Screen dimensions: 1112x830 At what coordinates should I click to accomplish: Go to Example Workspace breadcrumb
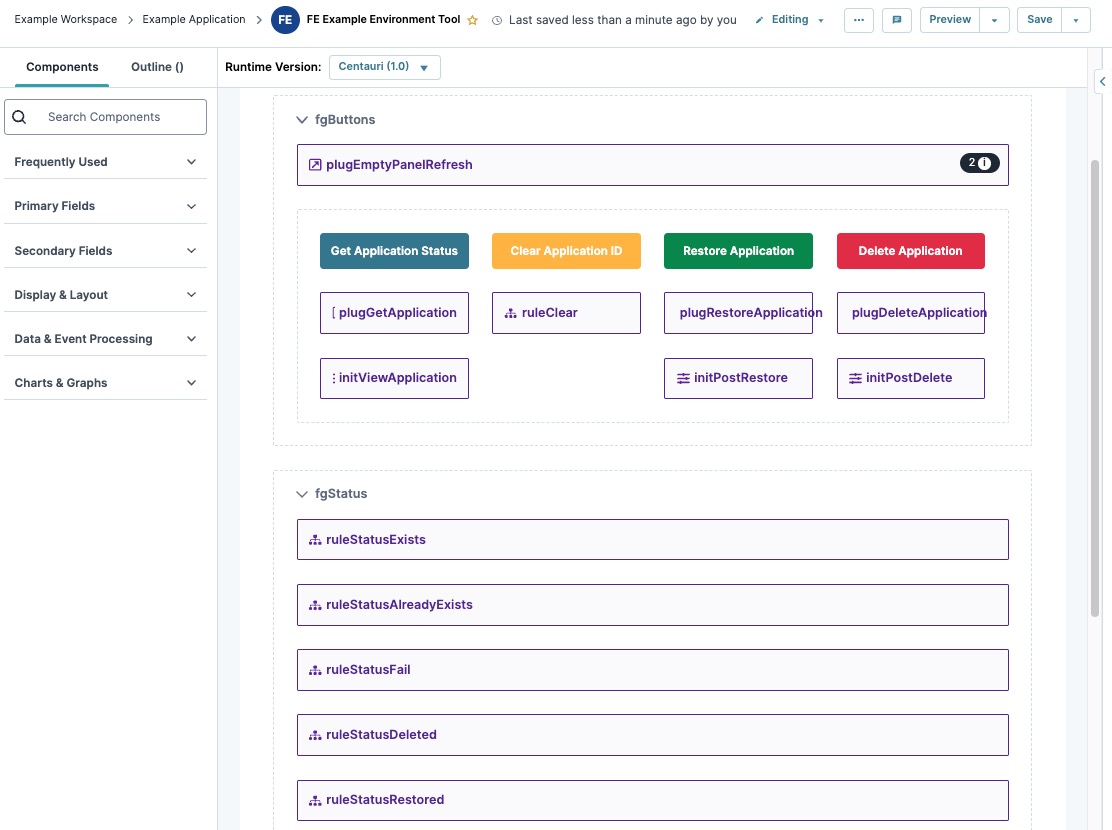[65, 19]
